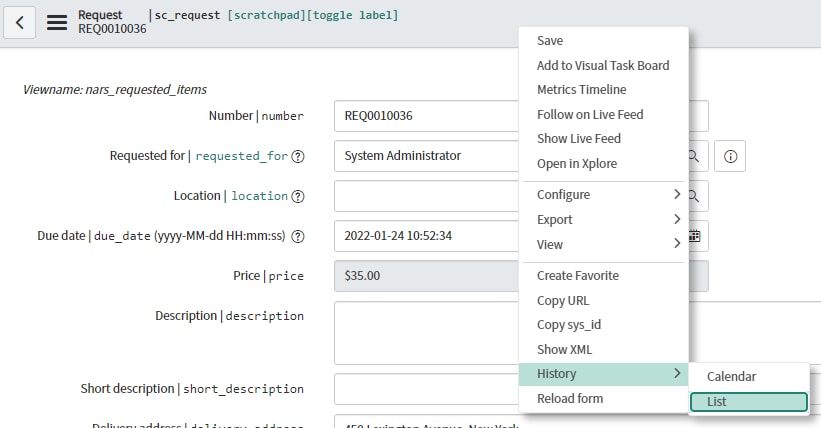Choose Reload form from the menu
The image size is (821, 428).
570,399
